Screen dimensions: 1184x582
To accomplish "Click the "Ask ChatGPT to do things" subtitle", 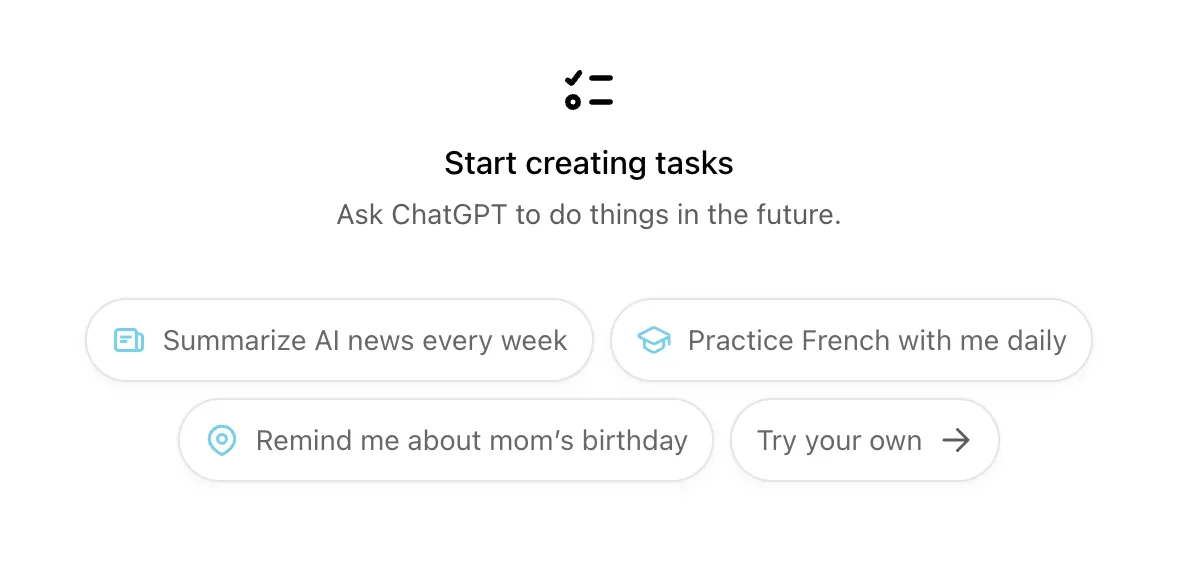I will (589, 215).
